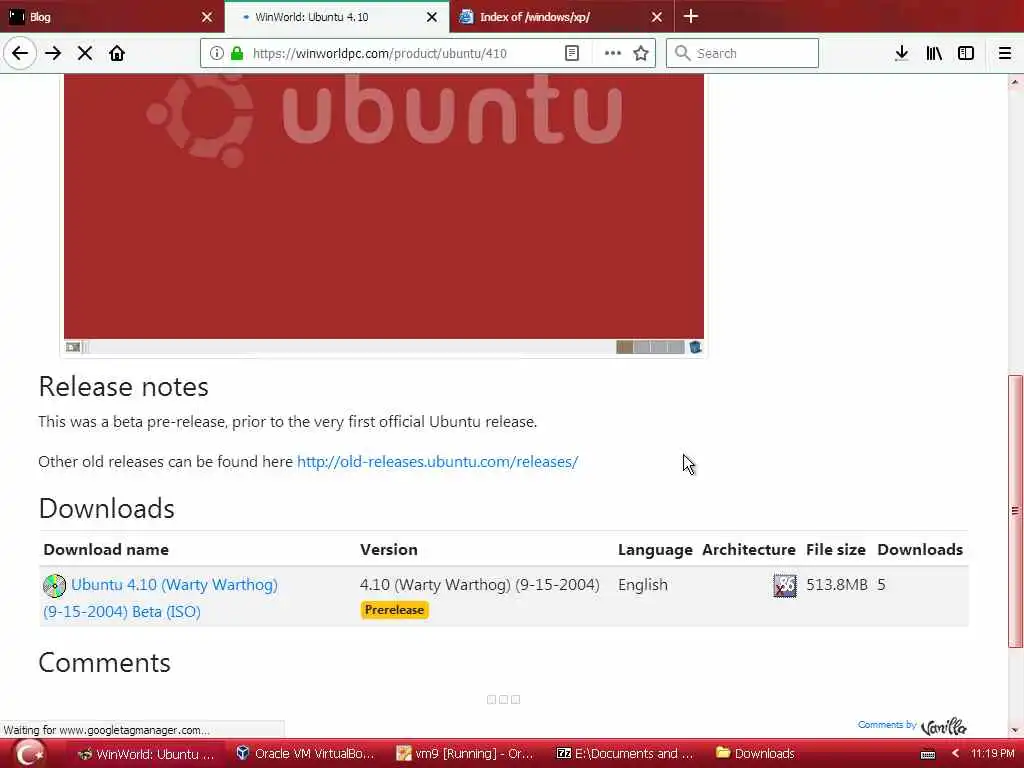Click the 11:19 PM clock
The width and height of the screenshot is (1024, 768).
coord(992,754)
